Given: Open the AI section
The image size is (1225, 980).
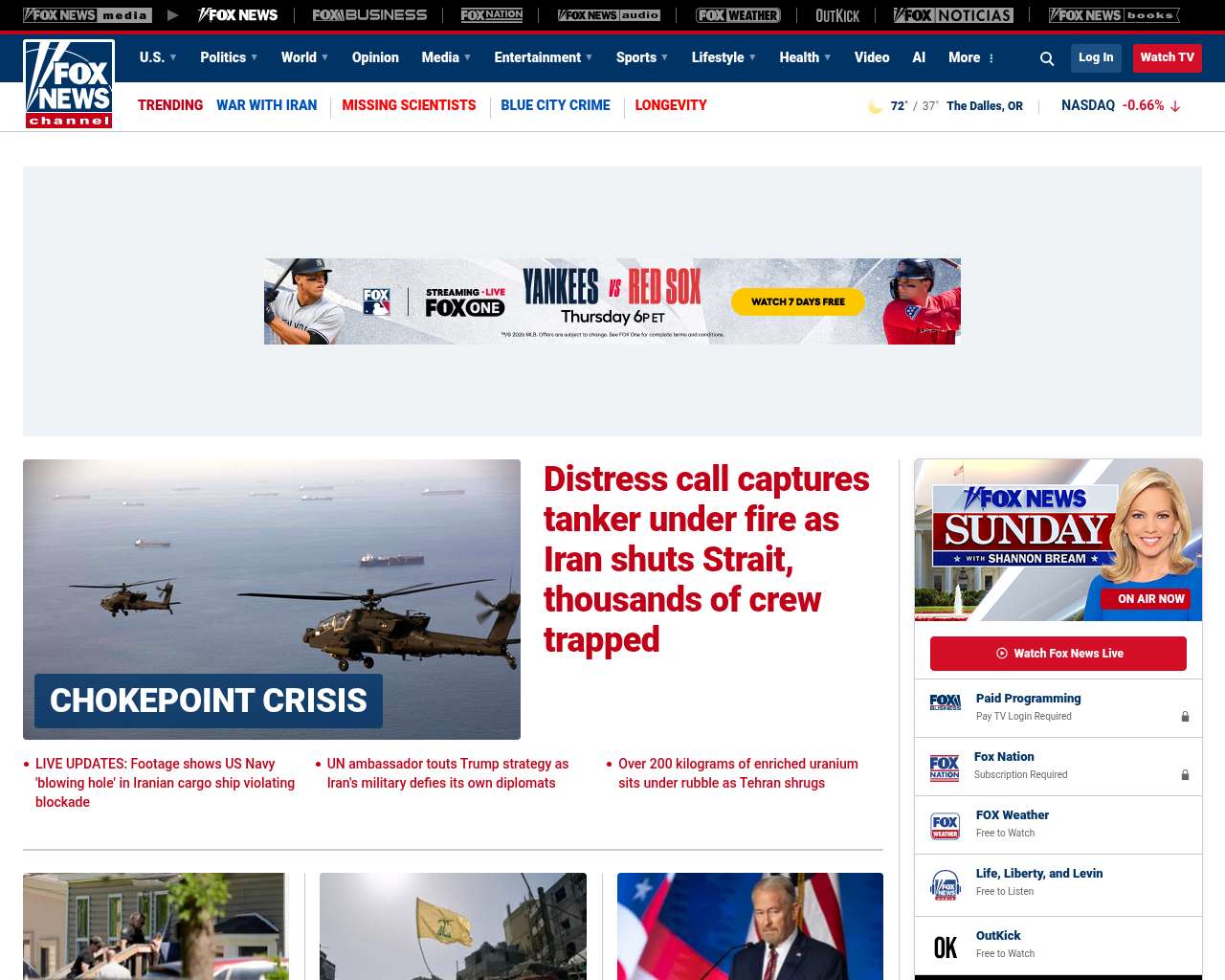Looking at the screenshot, I should [x=919, y=57].
